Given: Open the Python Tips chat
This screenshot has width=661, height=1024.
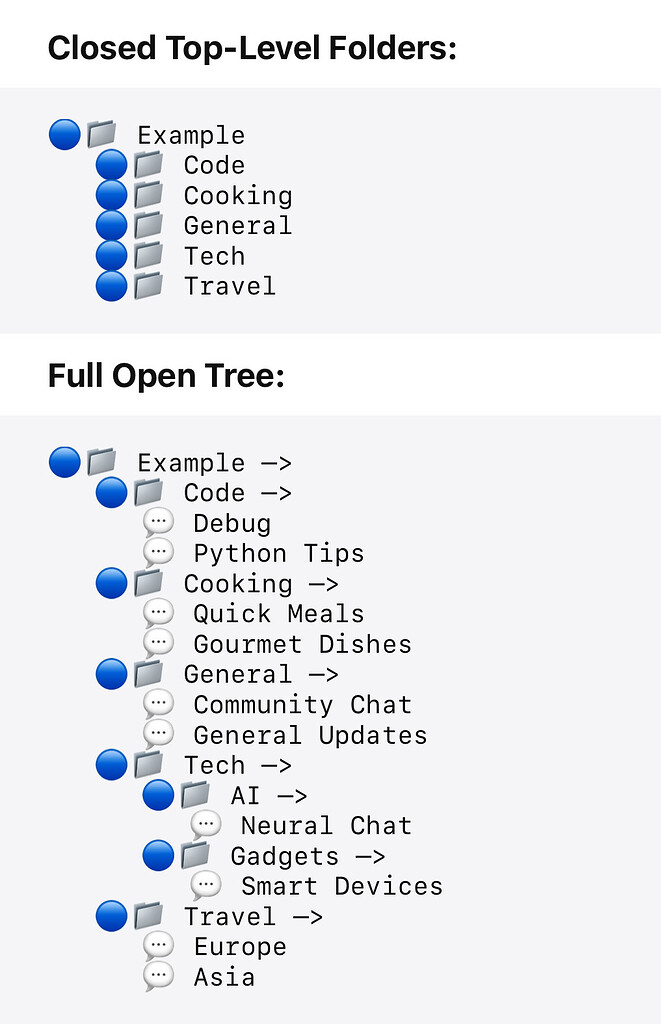Looking at the screenshot, I should point(278,552).
